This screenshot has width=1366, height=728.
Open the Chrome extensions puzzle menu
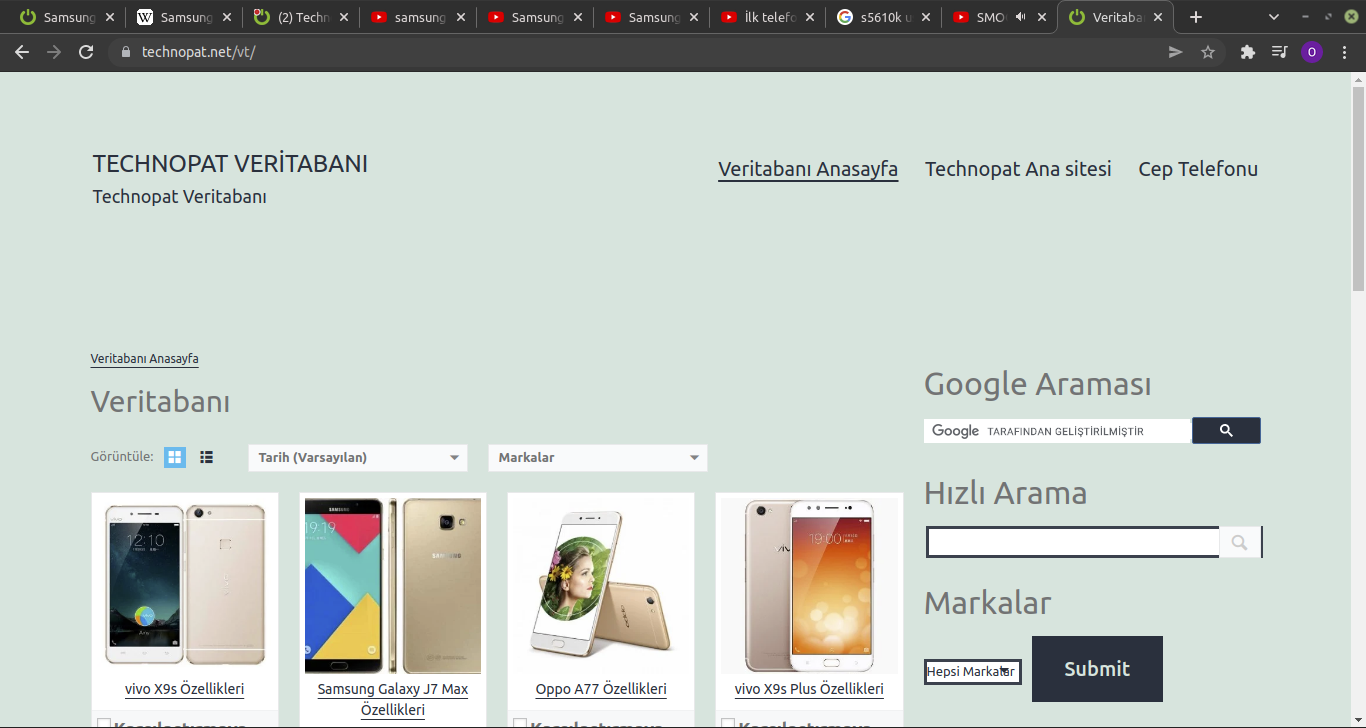[1247, 52]
